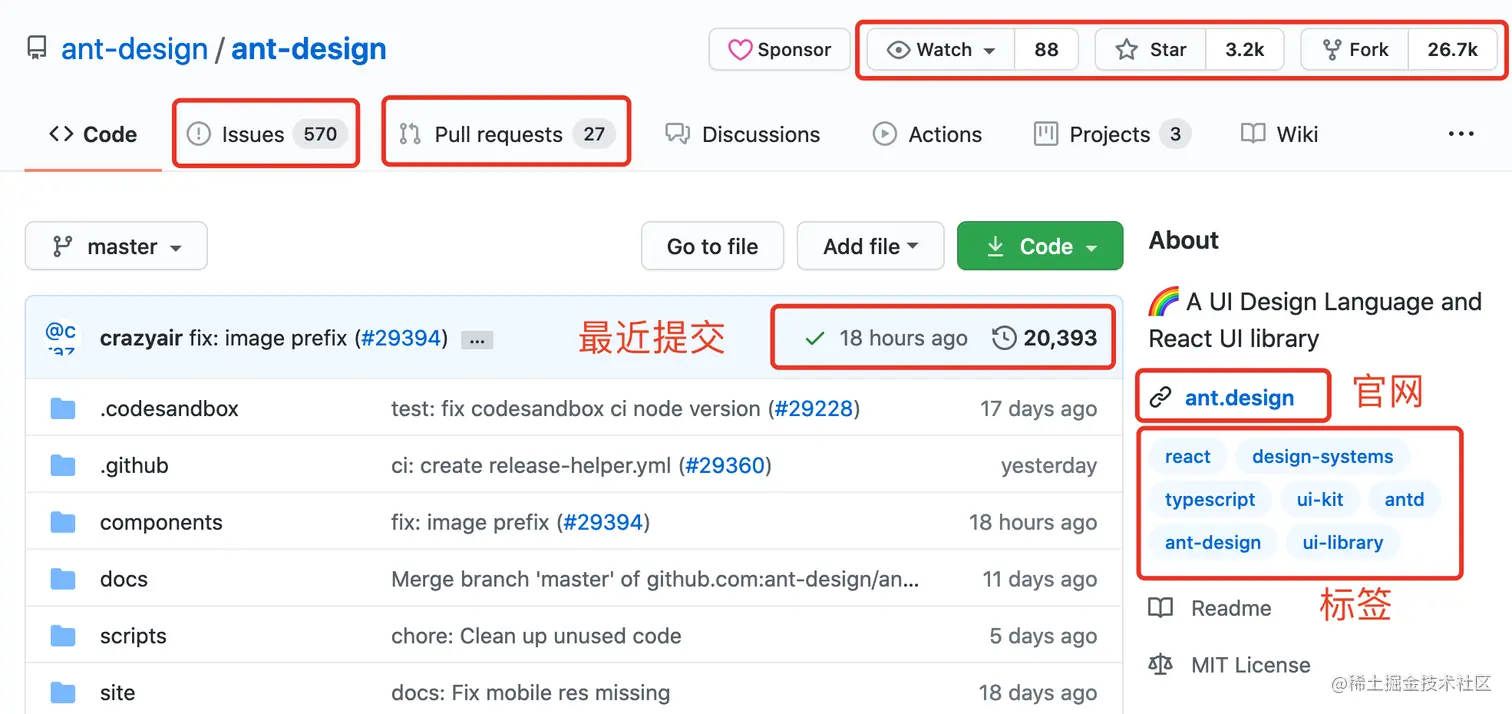Click the .codesandbox folder icon
The image size is (1512, 714).
click(x=63, y=408)
